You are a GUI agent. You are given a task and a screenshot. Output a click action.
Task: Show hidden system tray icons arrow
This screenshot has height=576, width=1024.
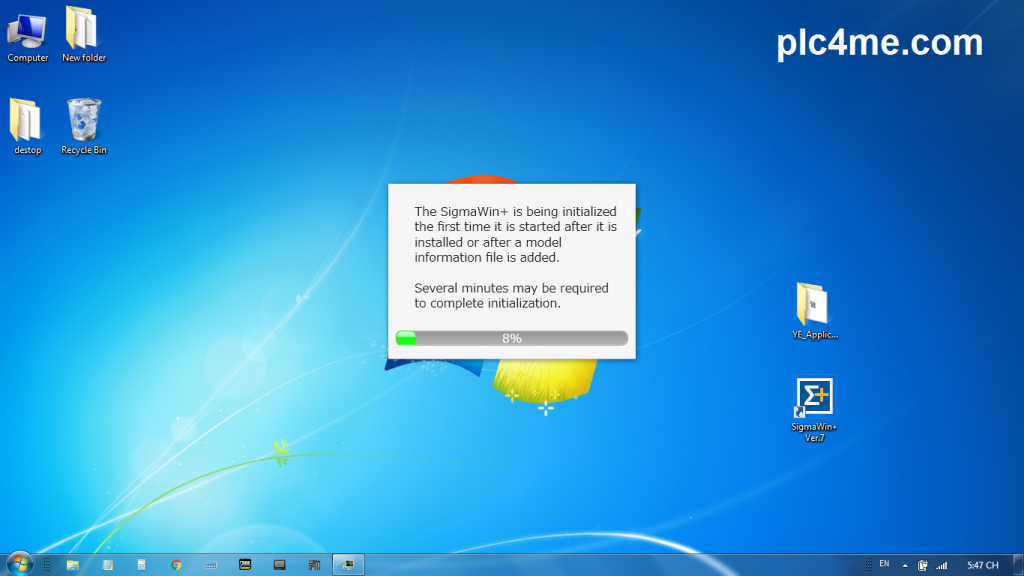(x=904, y=565)
